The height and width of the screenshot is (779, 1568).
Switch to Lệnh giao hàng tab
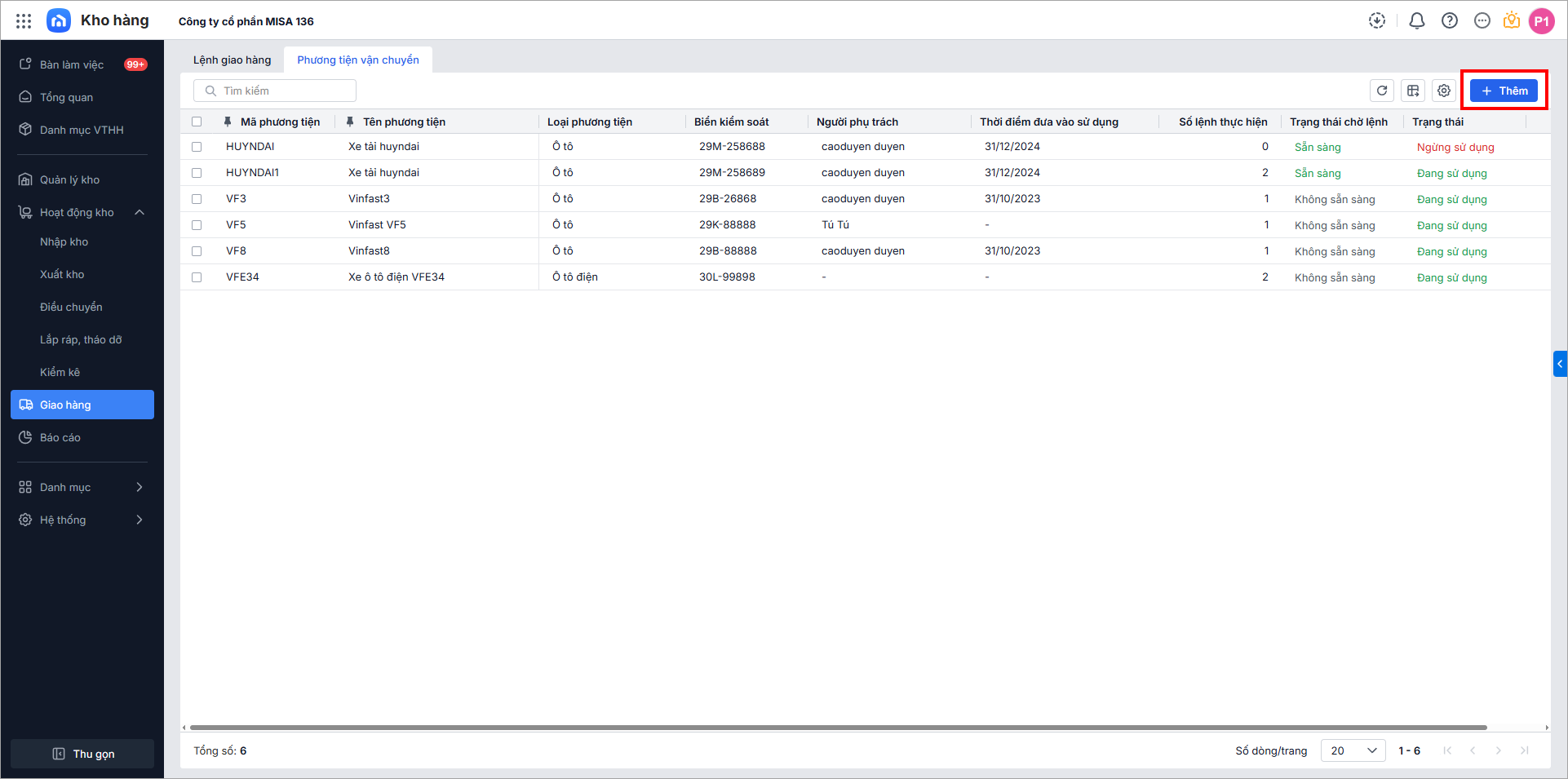click(232, 60)
